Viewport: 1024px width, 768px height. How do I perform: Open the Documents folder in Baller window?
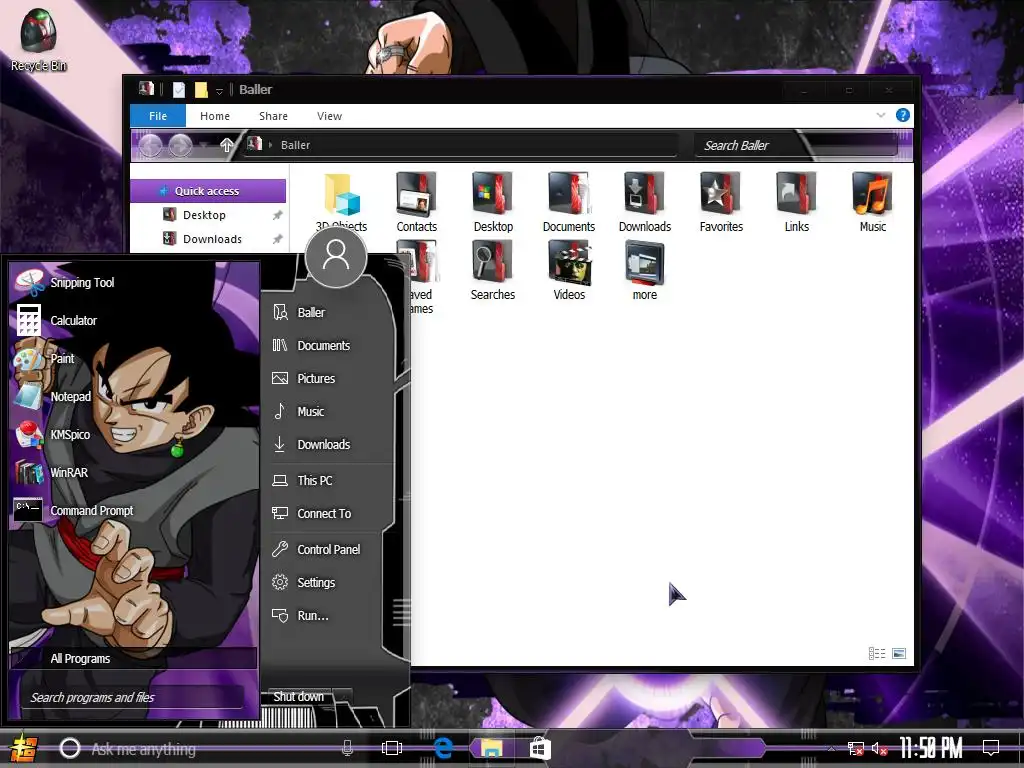coord(569,202)
